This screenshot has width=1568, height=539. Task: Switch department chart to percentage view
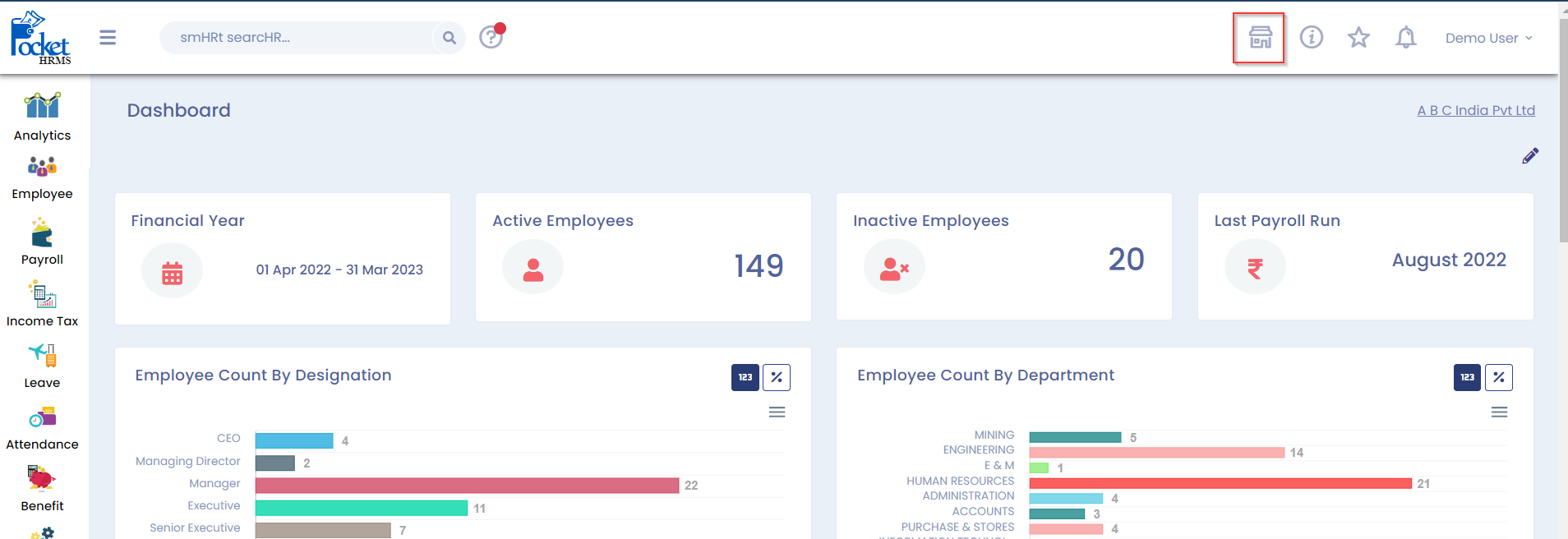1498,377
